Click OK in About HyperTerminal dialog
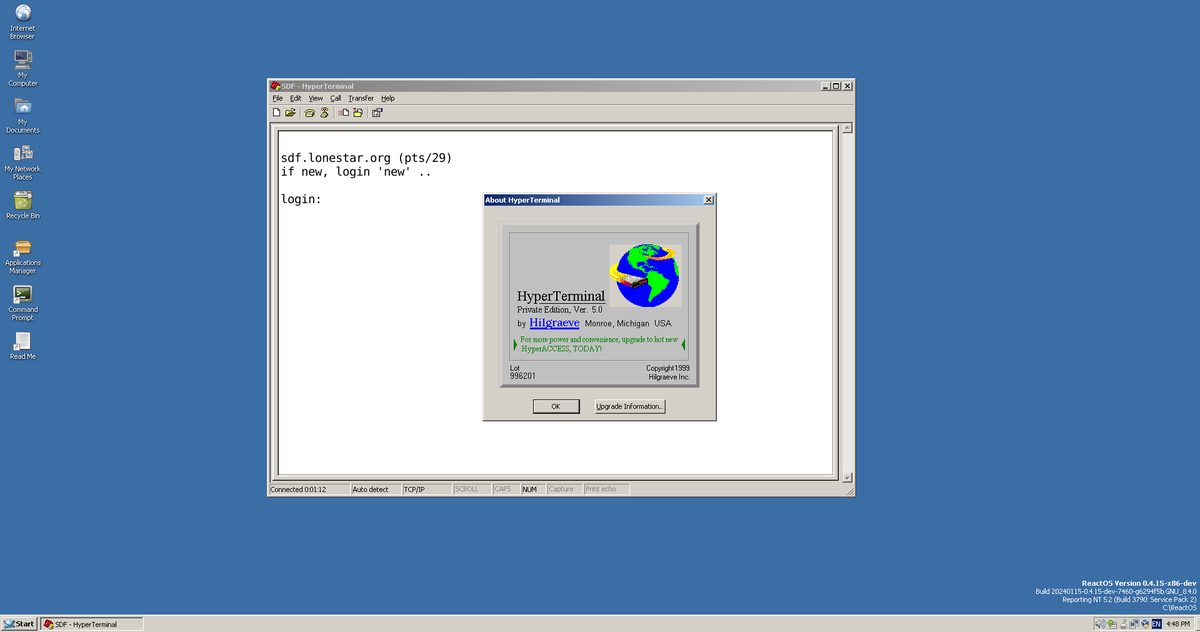 click(x=556, y=406)
